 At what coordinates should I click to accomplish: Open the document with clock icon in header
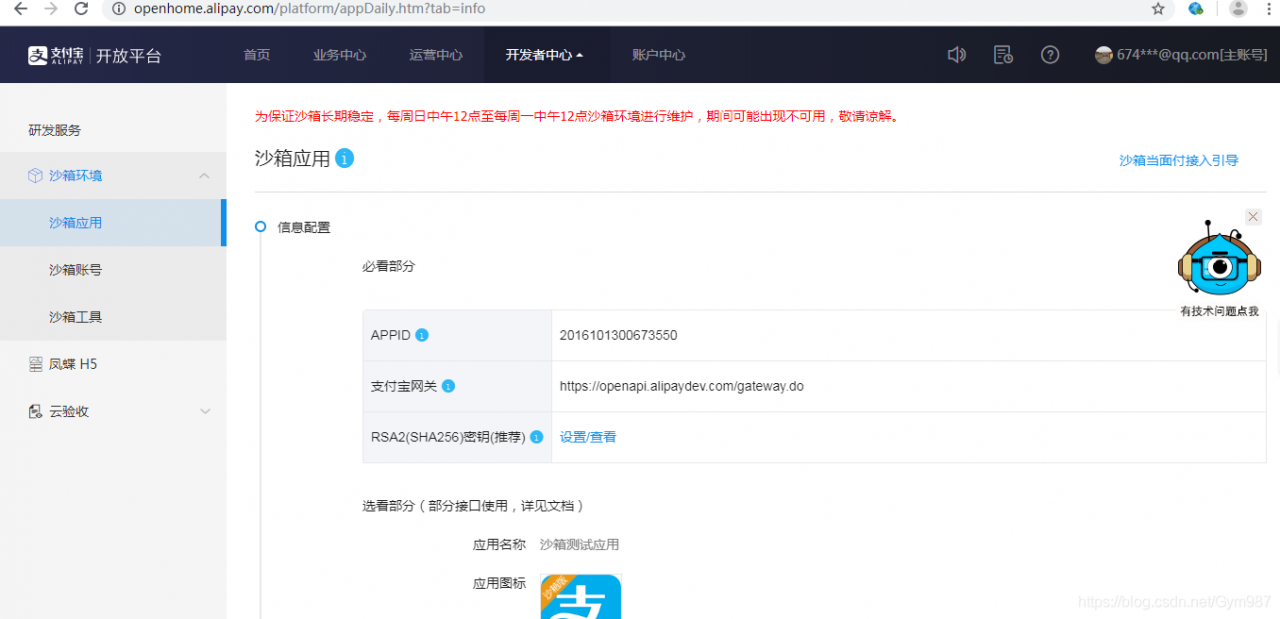point(1003,55)
